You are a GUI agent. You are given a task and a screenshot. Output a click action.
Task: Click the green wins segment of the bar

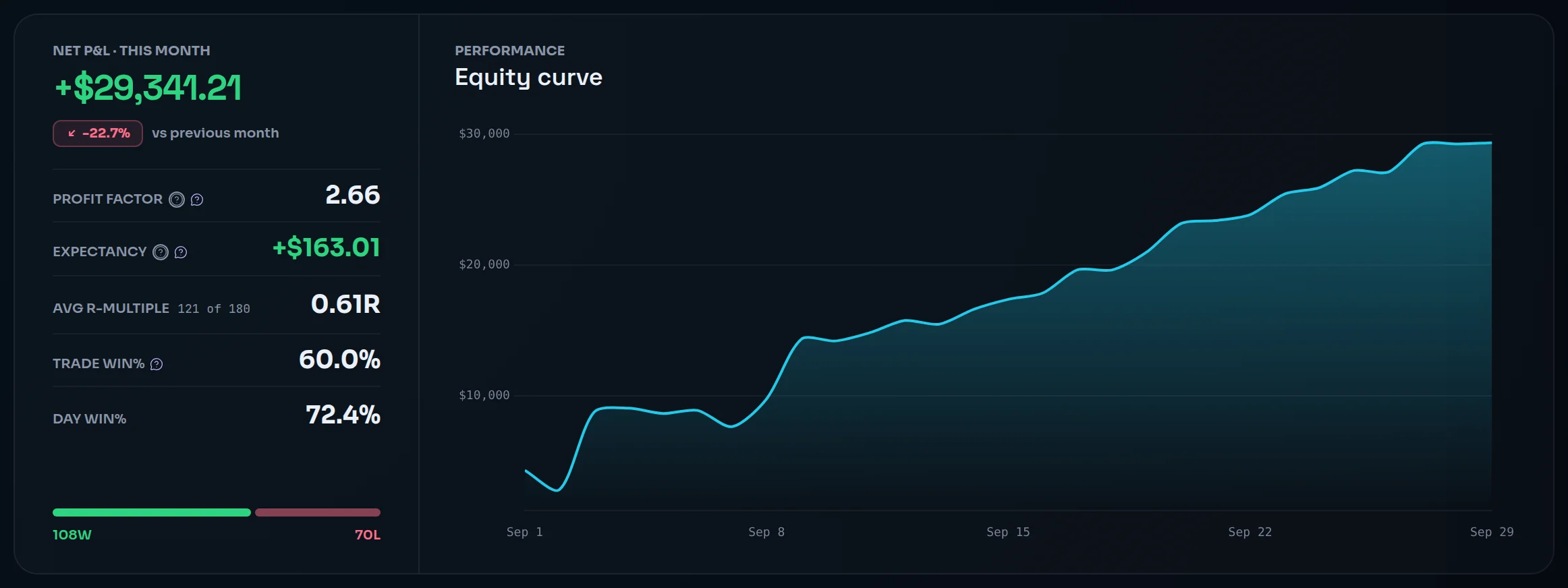152,512
